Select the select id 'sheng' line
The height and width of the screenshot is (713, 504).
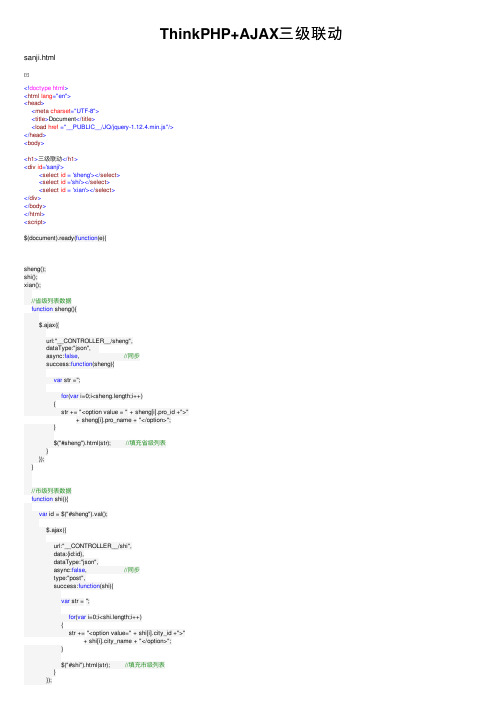pyautogui.click(x=80, y=175)
